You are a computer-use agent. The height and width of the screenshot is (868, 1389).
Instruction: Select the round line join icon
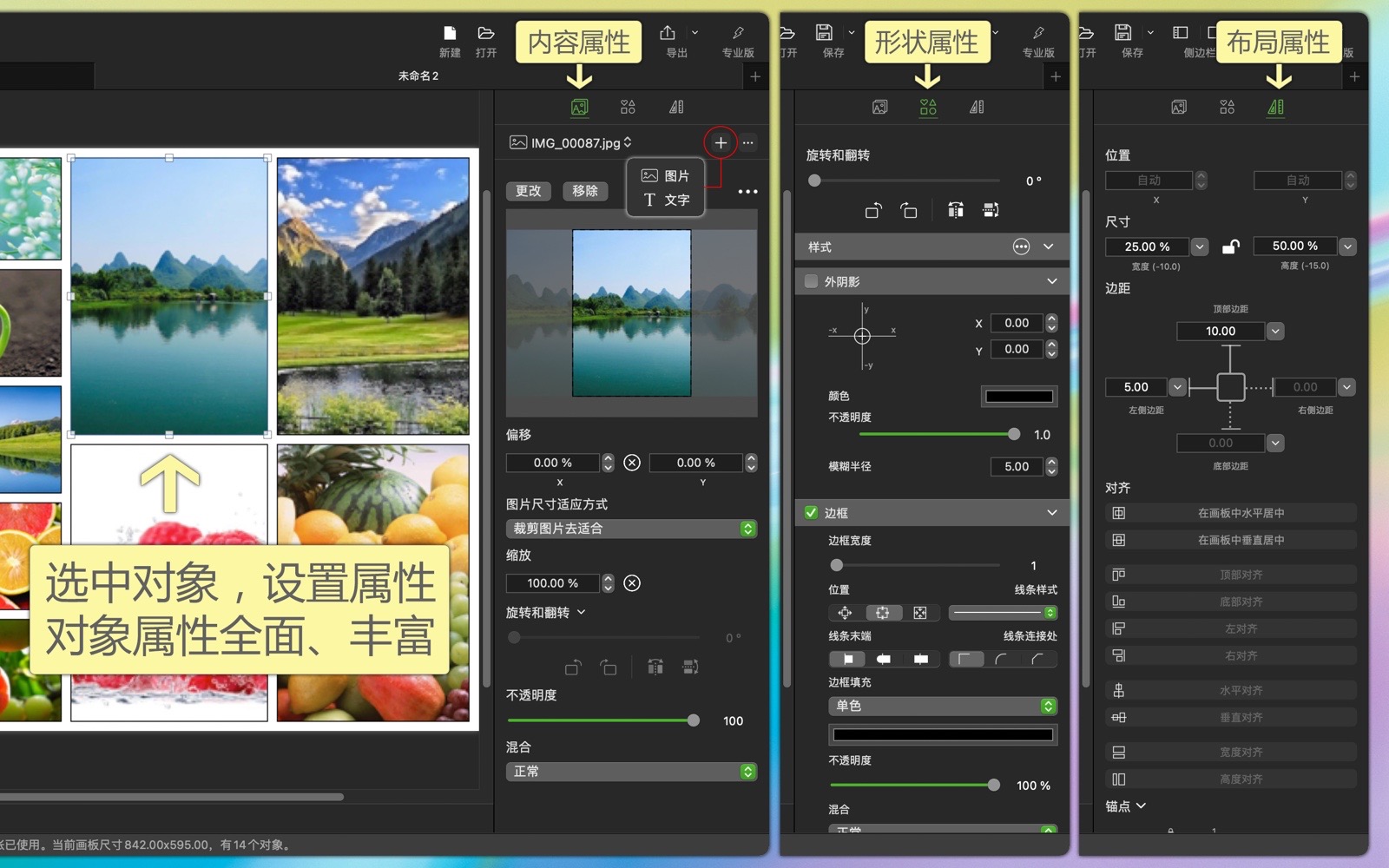tap(1002, 659)
